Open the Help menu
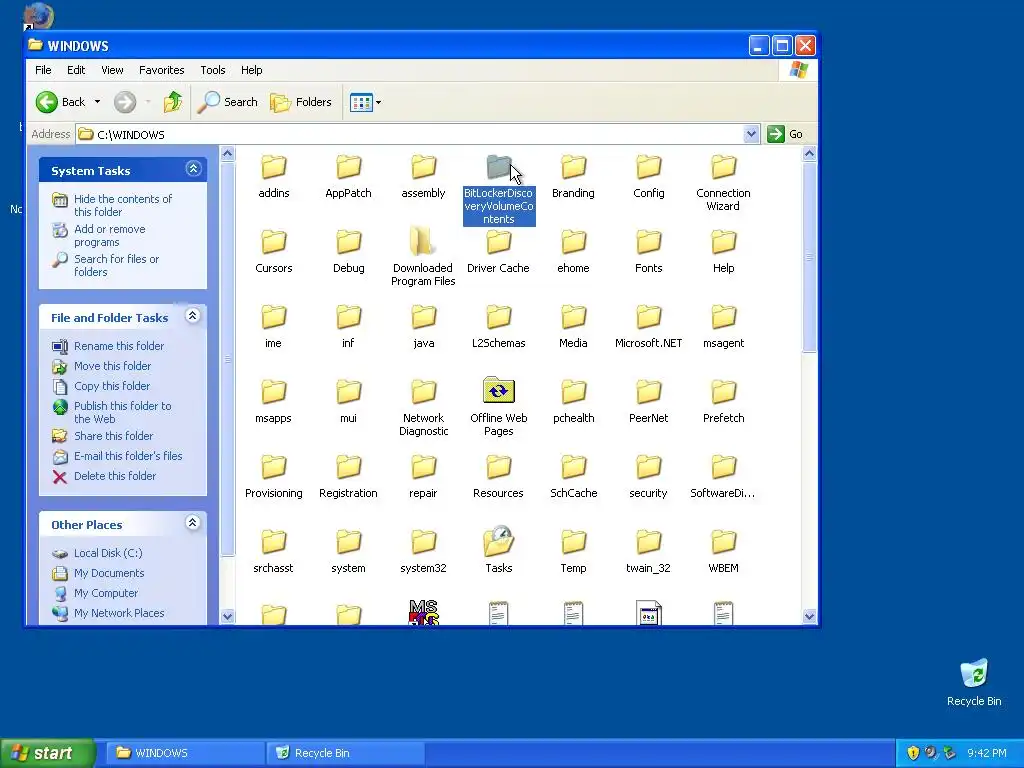The image size is (1024, 768). point(251,70)
